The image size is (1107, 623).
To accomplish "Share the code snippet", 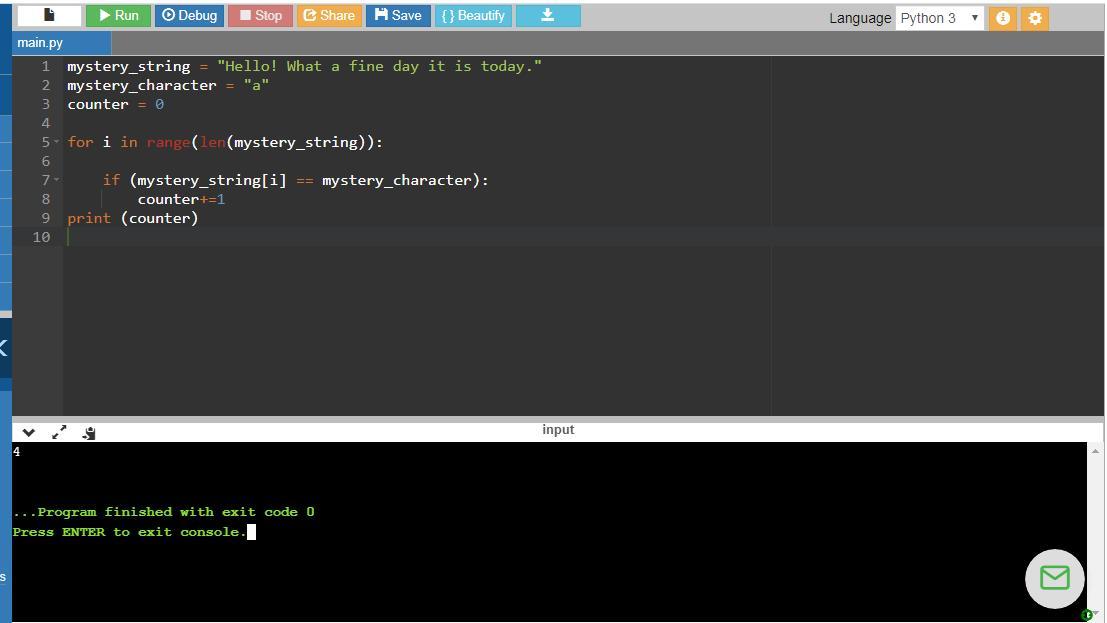I will point(329,16).
